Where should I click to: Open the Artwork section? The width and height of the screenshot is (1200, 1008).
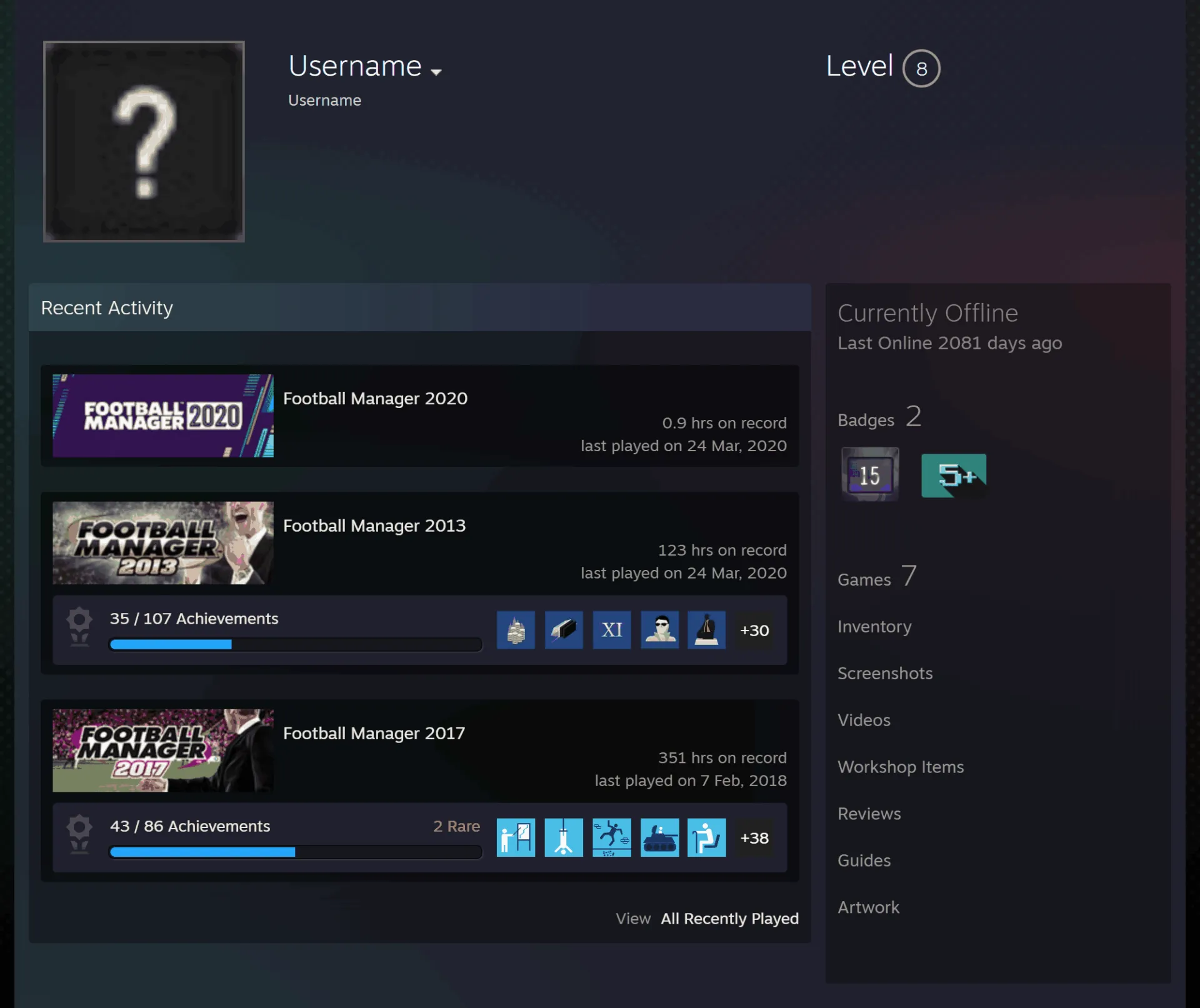coord(868,907)
